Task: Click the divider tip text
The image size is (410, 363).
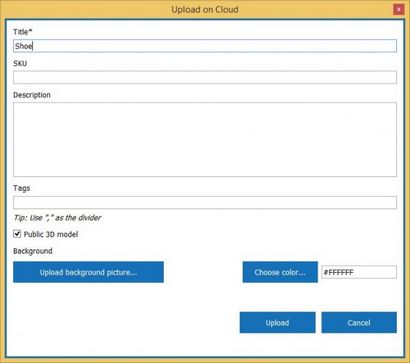Action: (57, 218)
